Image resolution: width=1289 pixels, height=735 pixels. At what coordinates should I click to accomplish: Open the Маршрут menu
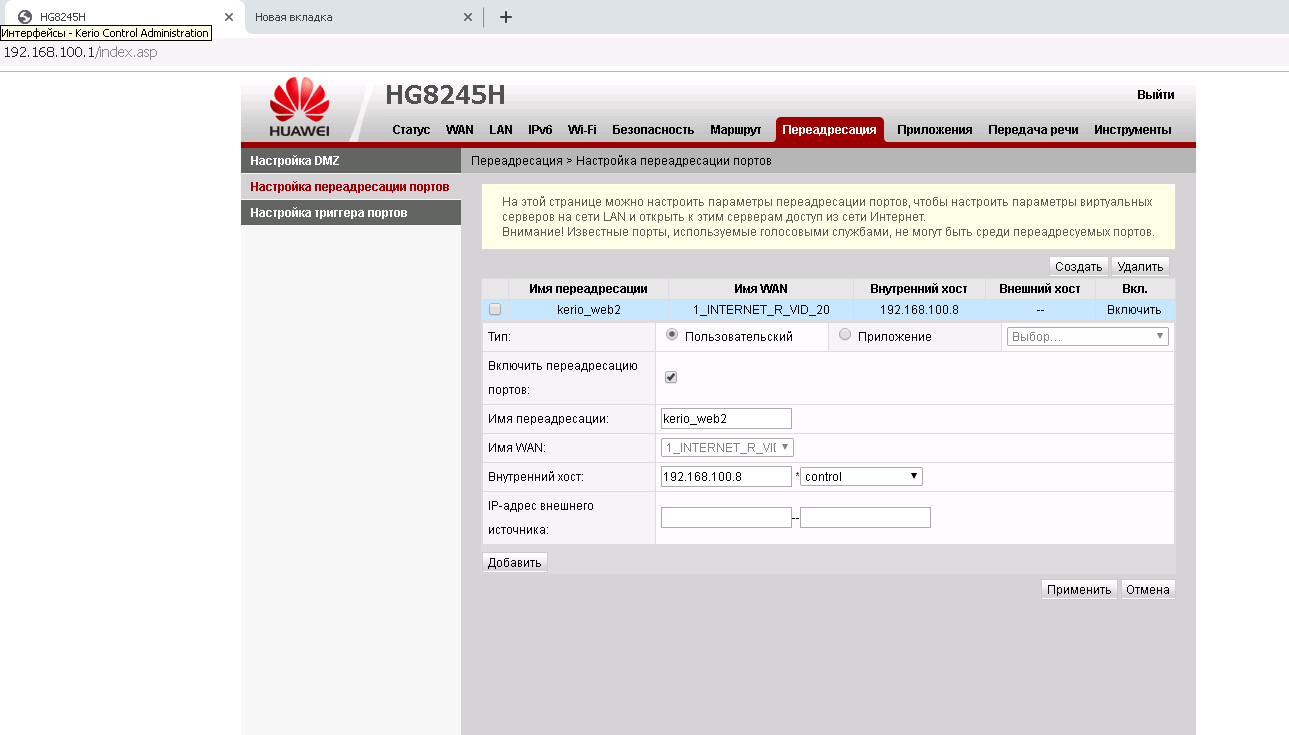tap(736, 130)
